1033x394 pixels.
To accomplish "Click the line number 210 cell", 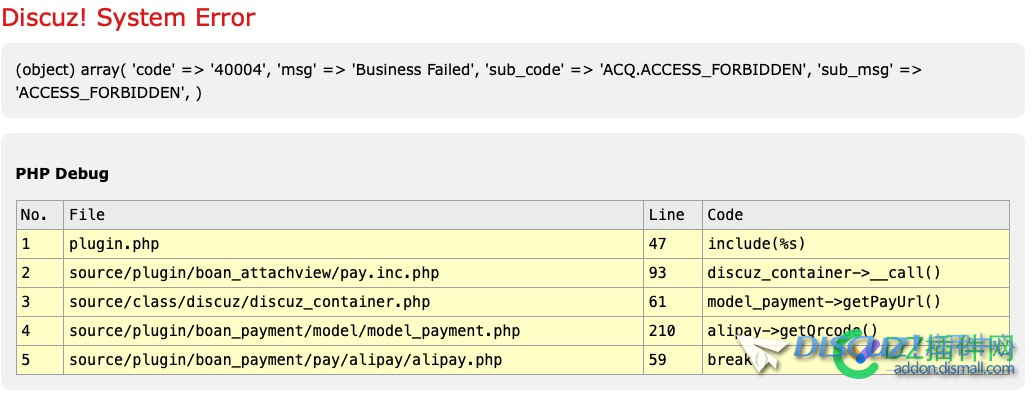I will tap(673, 331).
